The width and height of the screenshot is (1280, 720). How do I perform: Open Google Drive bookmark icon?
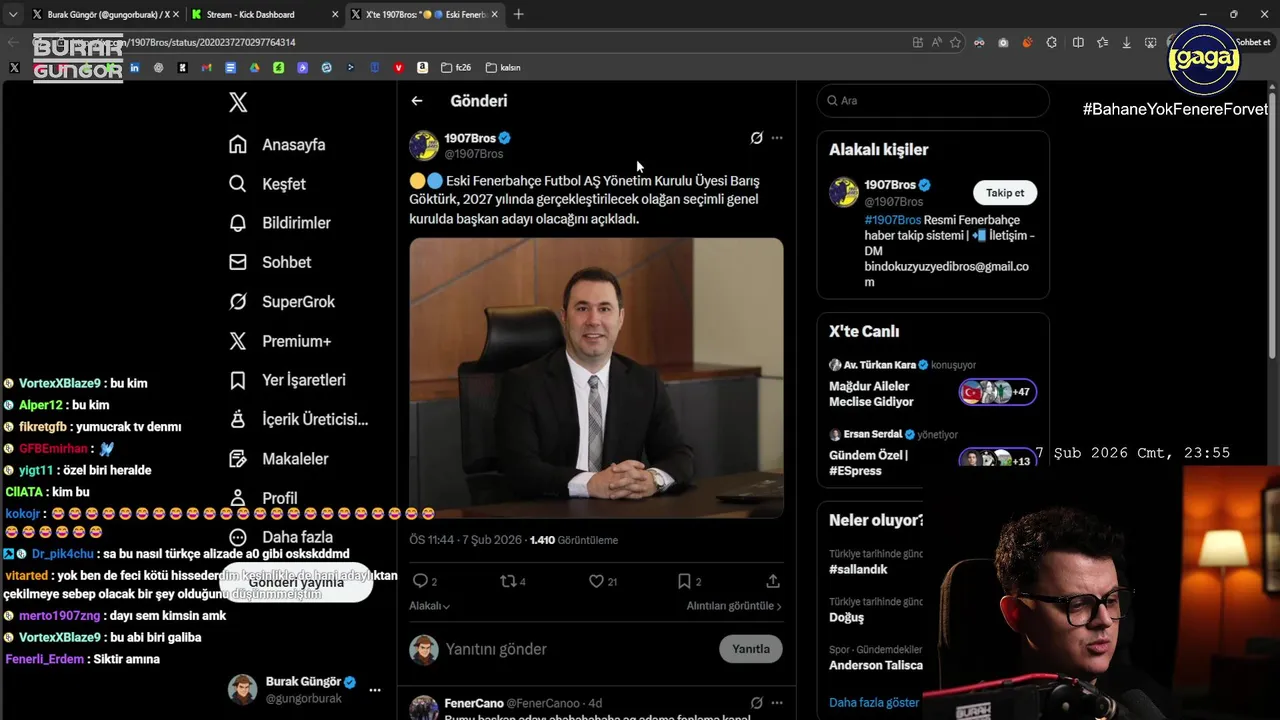(x=254, y=68)
